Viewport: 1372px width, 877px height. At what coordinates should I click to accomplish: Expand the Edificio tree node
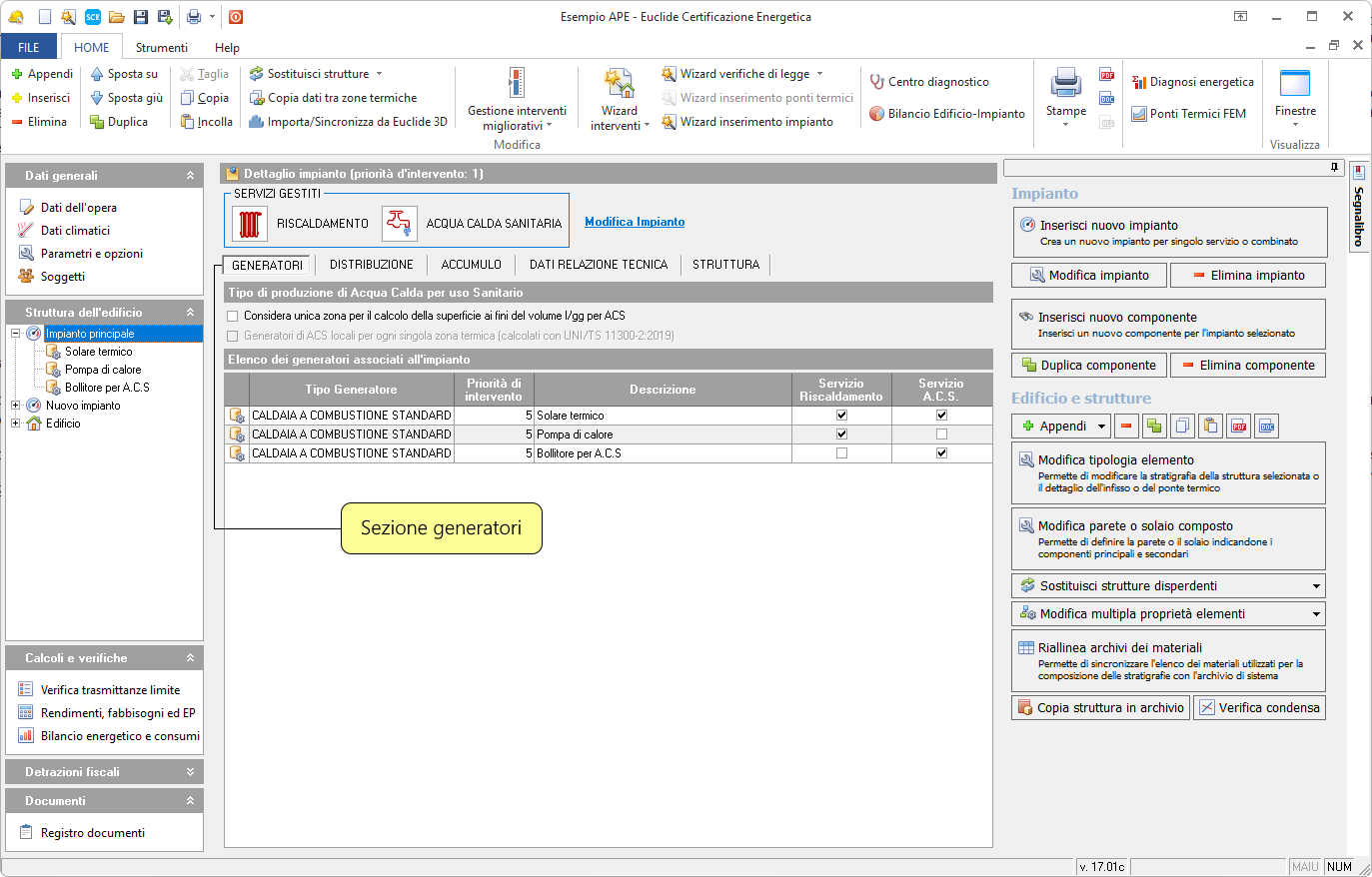[16, 424]
